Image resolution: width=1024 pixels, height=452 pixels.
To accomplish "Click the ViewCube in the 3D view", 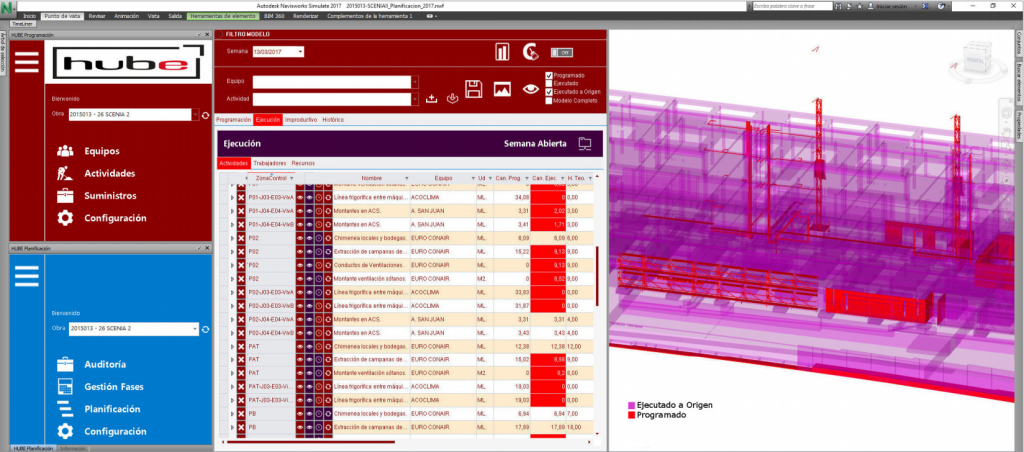I will [x=977, y=56].
